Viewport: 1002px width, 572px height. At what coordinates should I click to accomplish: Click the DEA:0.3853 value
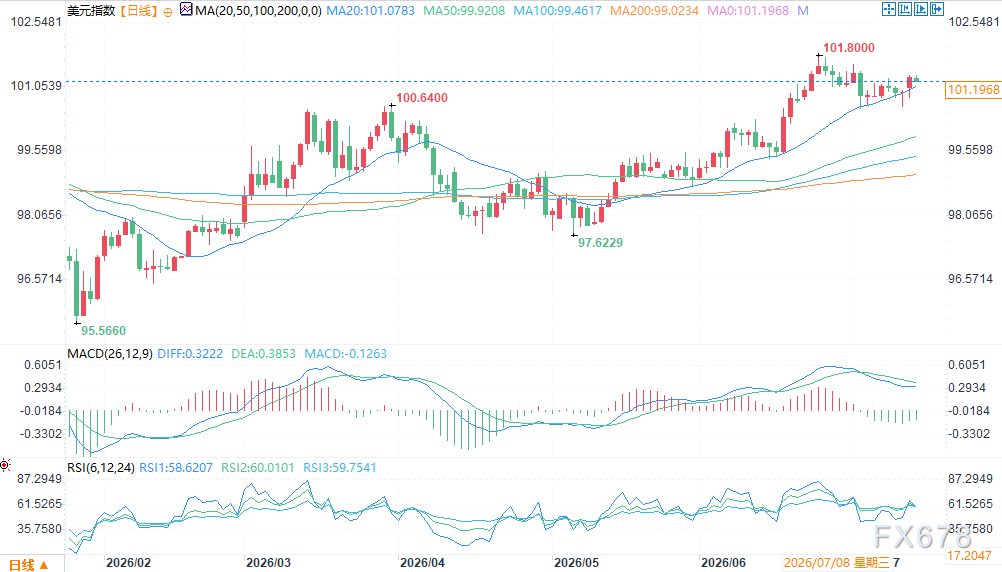point(263,353)
